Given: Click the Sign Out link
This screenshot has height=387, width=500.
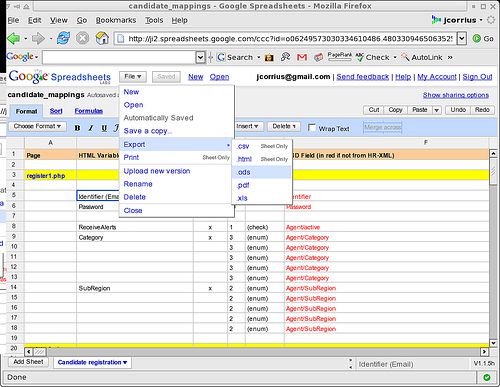Looking at the screenshot, I should pos(477,77).
